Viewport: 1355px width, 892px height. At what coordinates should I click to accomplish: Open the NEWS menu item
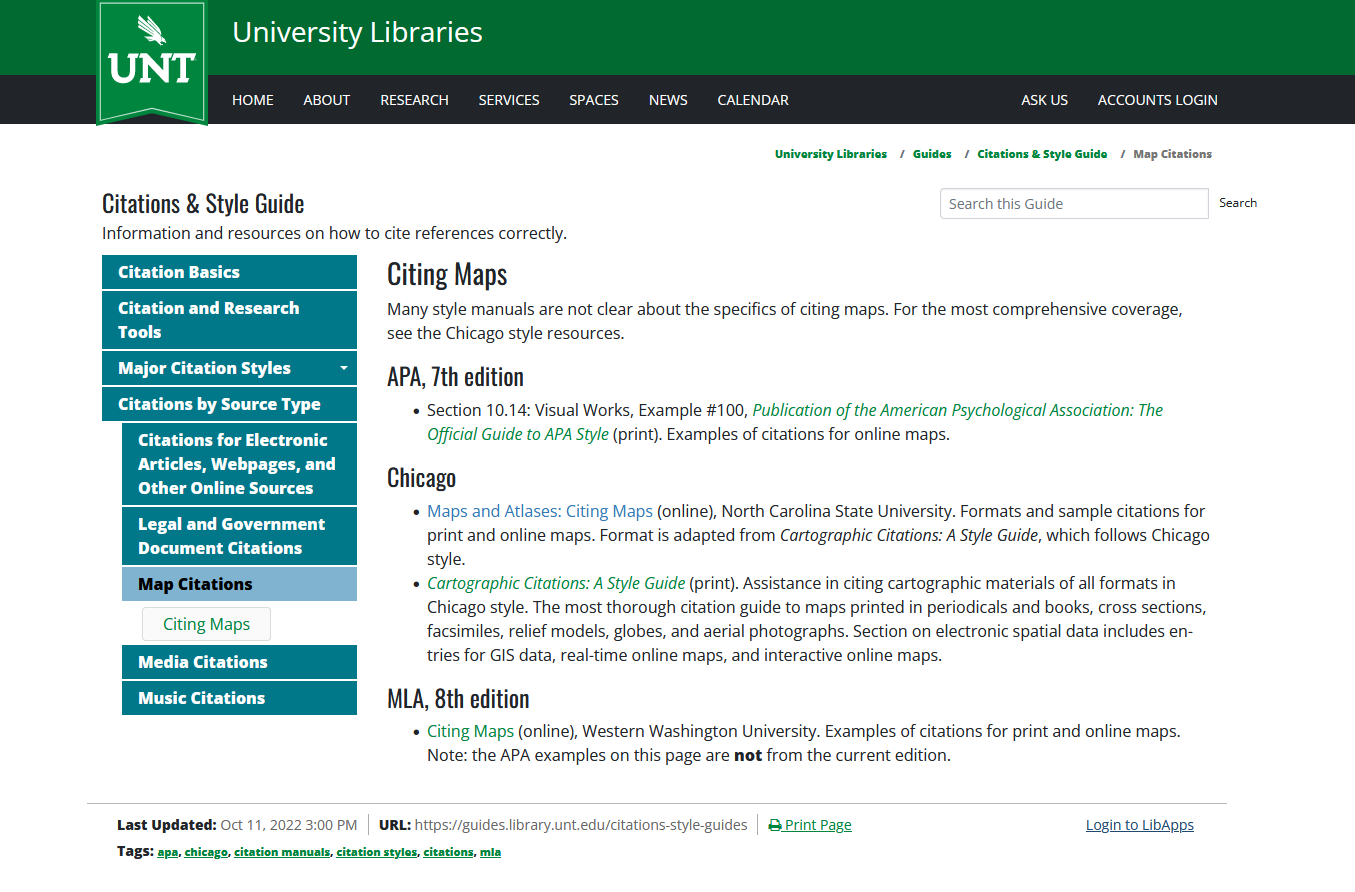668,100
